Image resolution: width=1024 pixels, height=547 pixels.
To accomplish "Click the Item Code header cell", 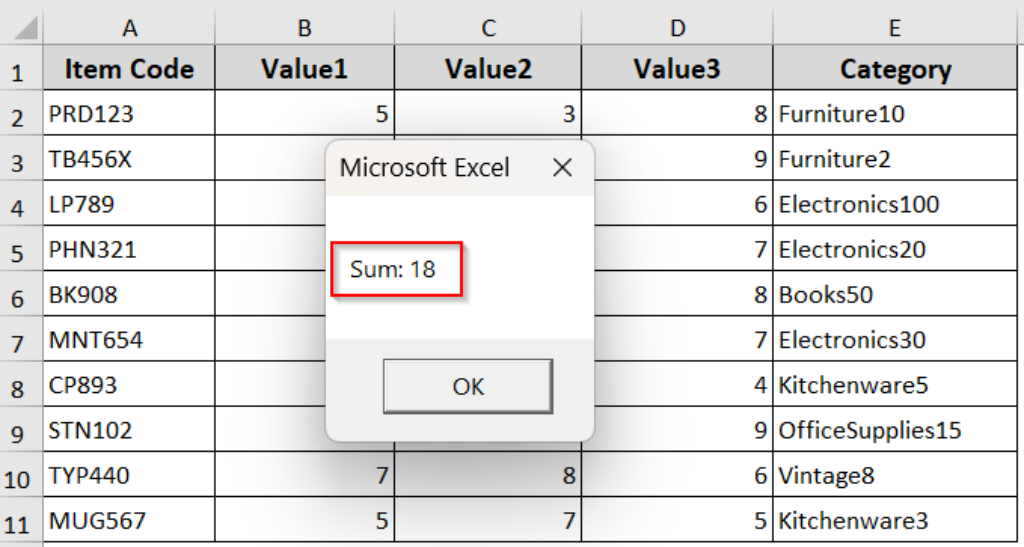I will point(129,70).
